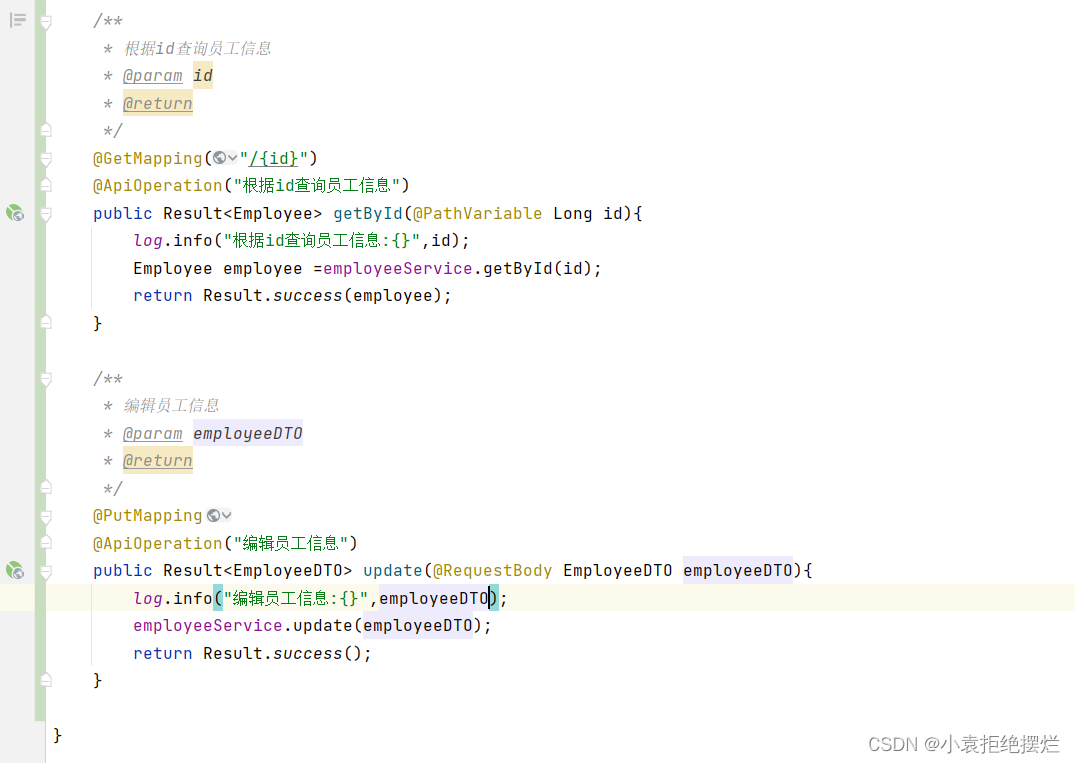Click @ApiOperation with "编辑员工信息"
1075x763 pixels.
(x=158, y=543)
